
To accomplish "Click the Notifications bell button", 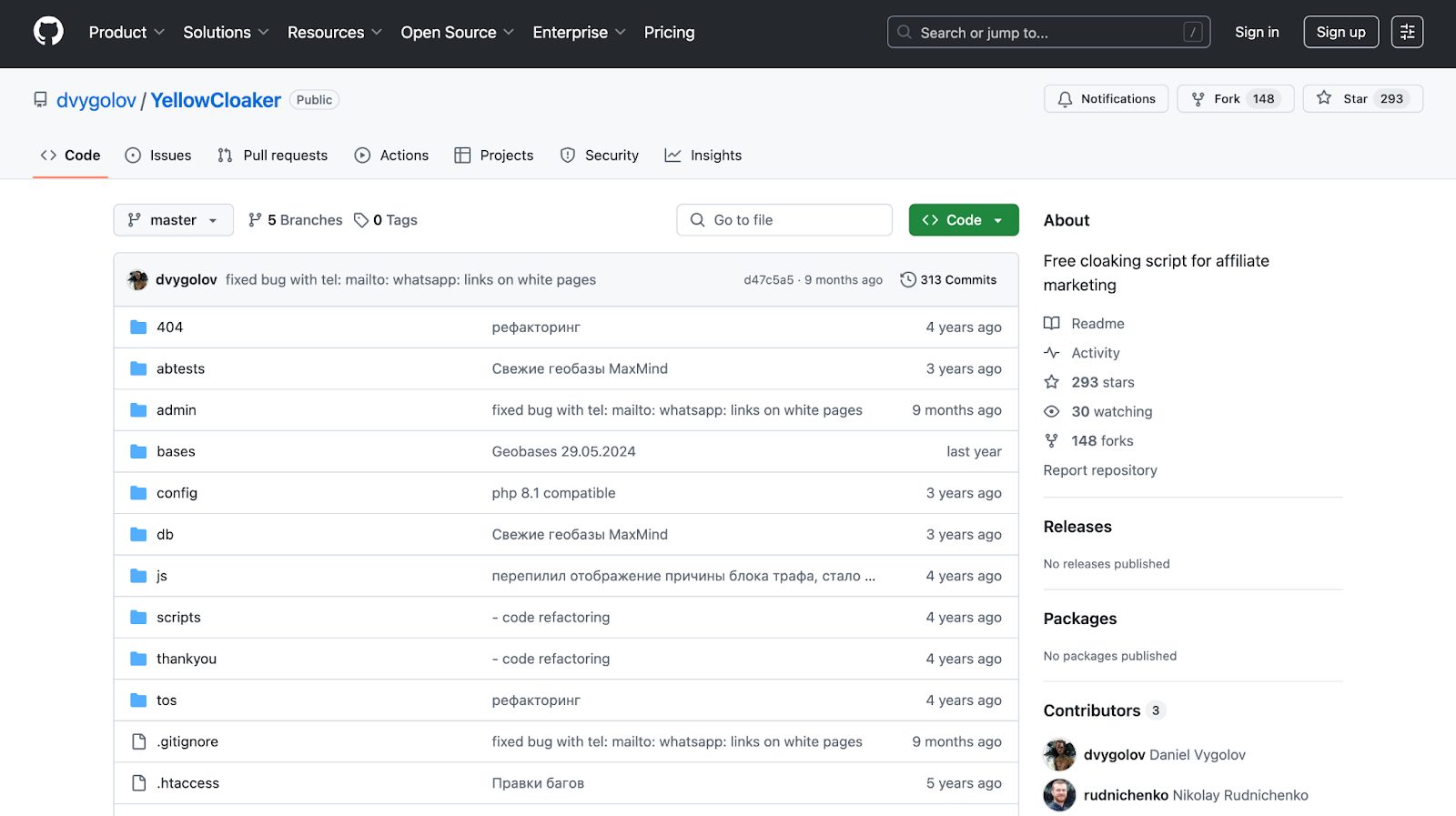I will pyautogui.click(x=1107, y=98).
